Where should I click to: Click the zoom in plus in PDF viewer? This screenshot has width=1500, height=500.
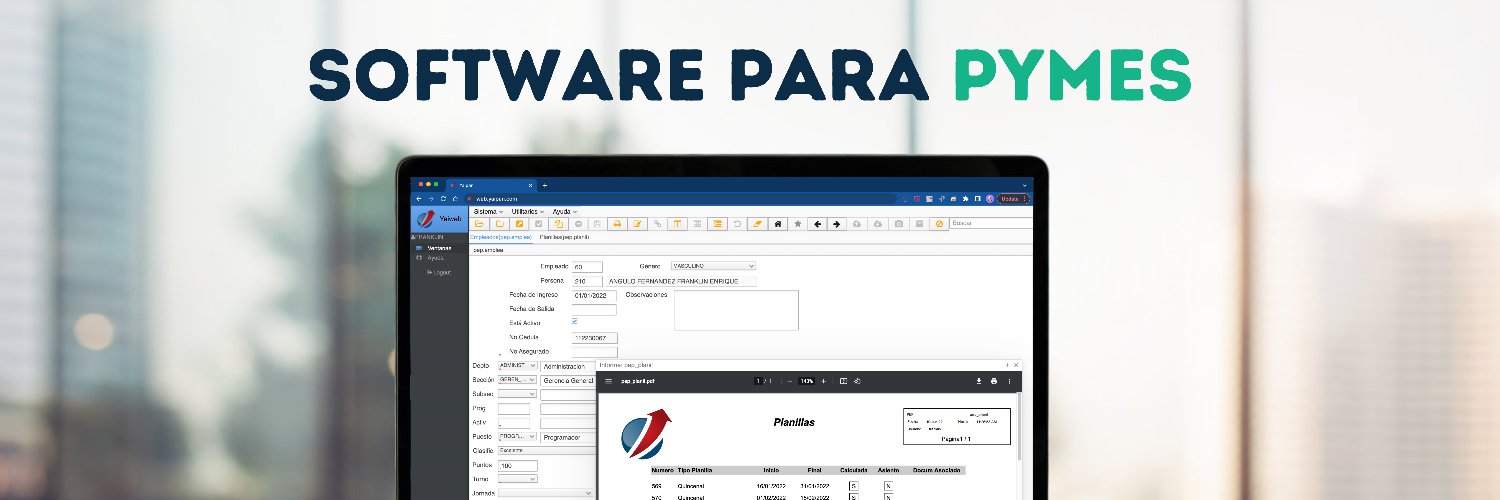(x=823, y=381)
